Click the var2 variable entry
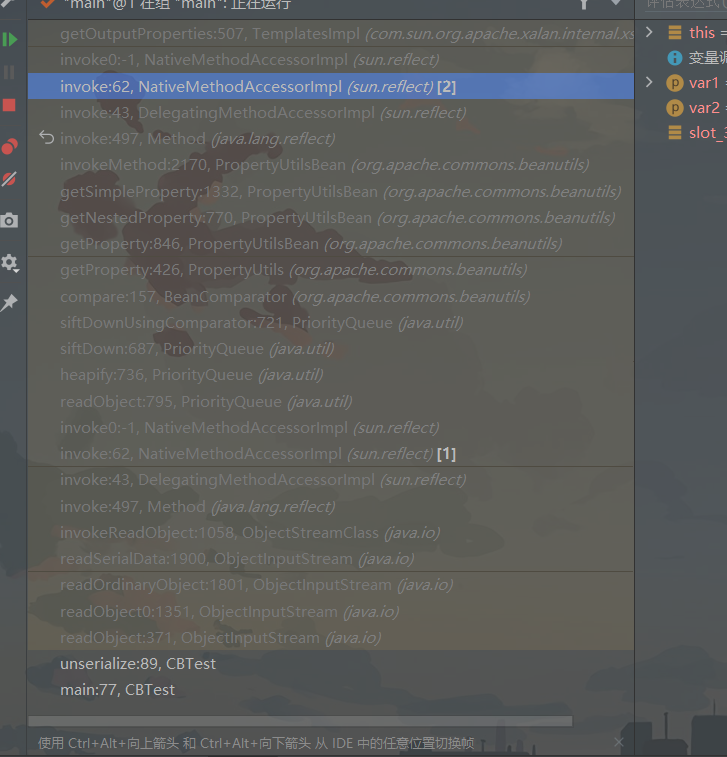 tap(703, 107)
